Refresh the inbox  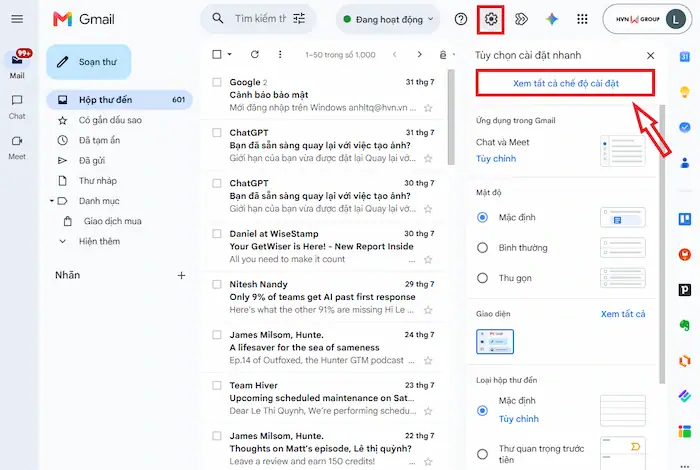[255, 54]
